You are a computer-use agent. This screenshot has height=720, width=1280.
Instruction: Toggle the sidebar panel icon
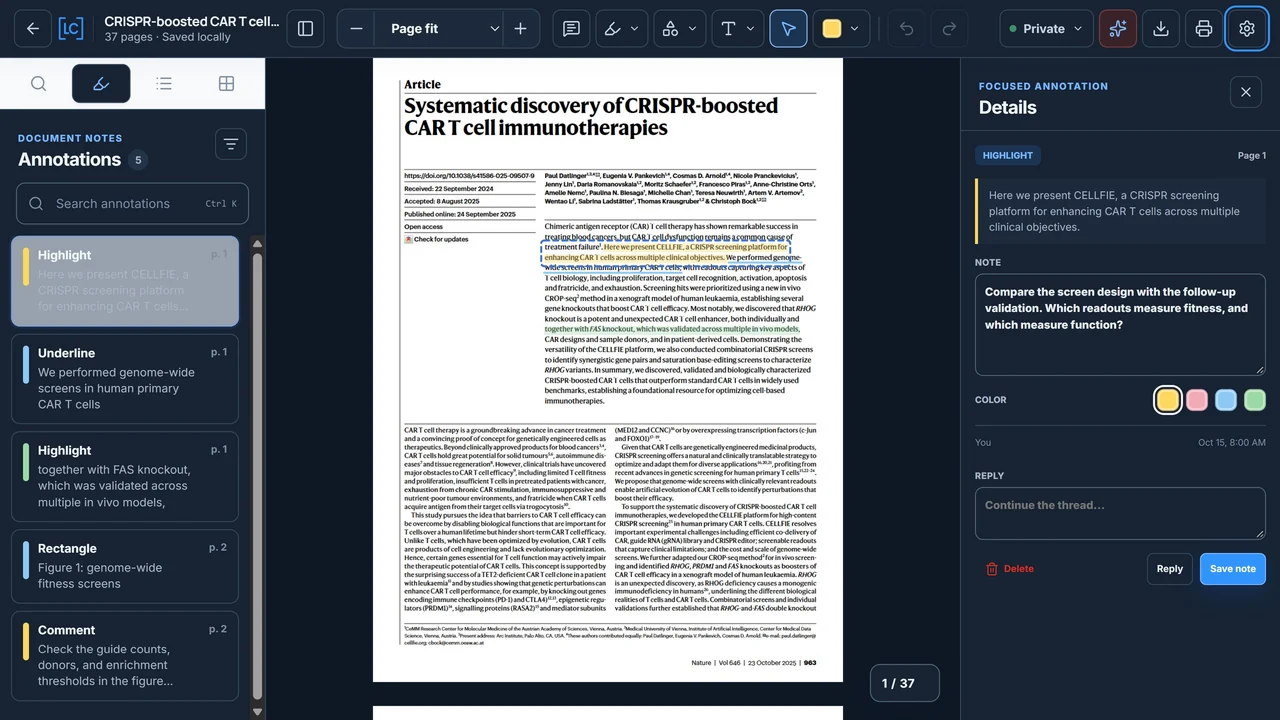tap(306, 29)
